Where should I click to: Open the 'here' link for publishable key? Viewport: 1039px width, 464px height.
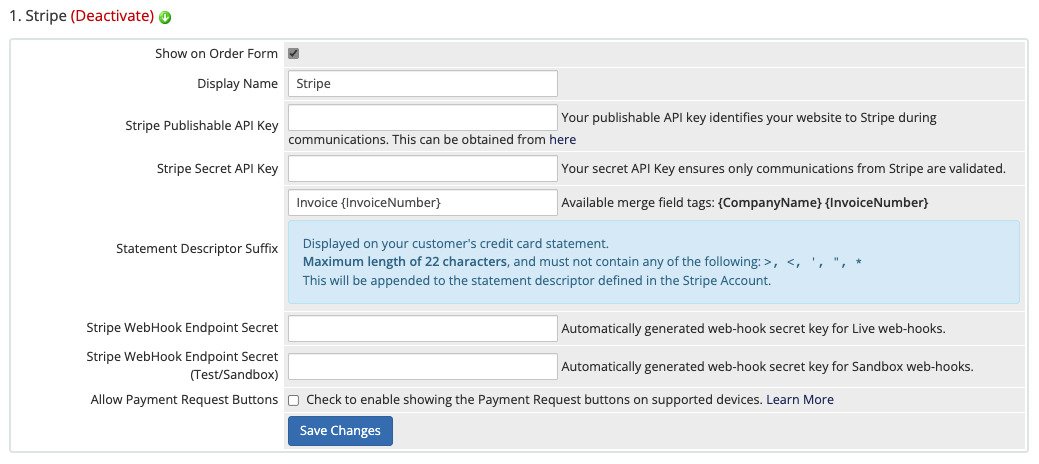click(x=563, y=140)
